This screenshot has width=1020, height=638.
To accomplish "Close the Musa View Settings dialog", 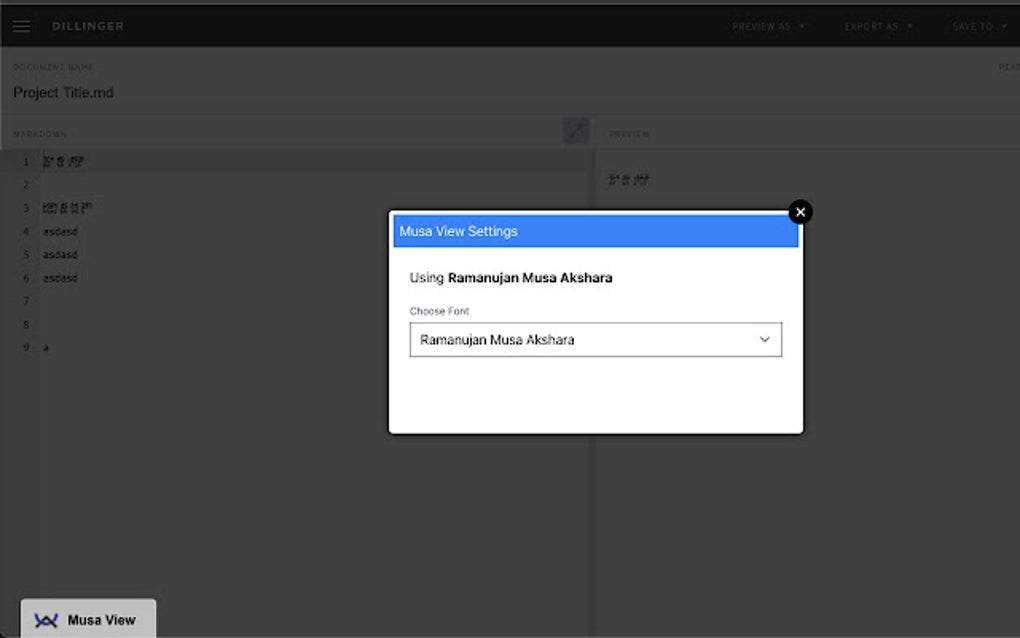I will pos(800,212).
